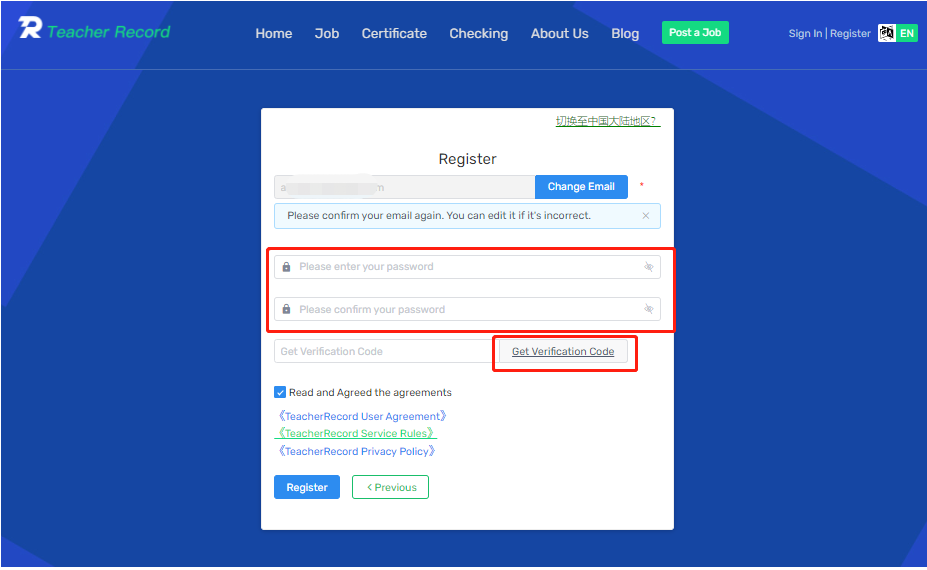Switch language with the EN icon
927x570 pixels.
(x=897, y=33)
